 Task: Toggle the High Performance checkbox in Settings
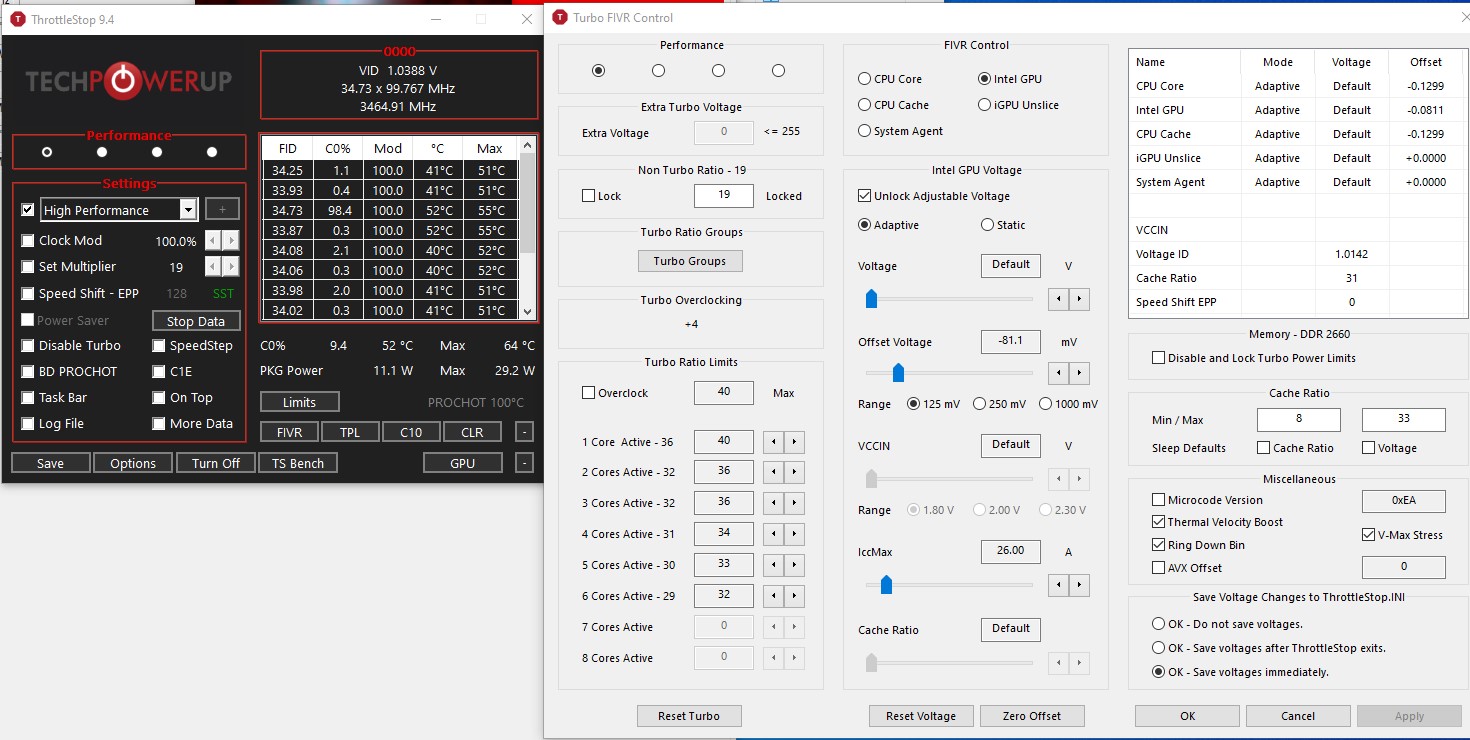coord(28,210)
